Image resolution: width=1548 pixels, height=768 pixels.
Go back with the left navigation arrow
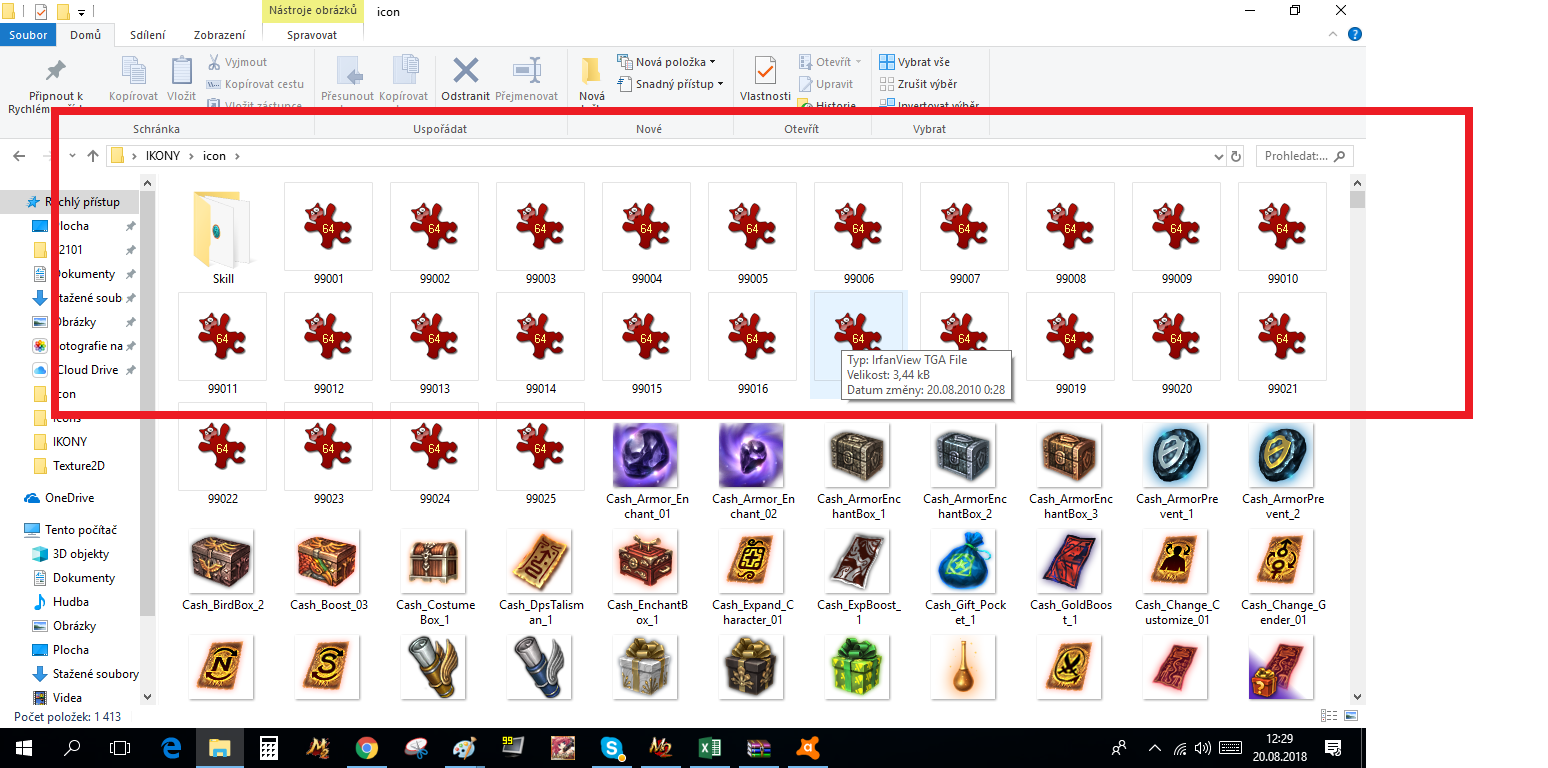pyautogui.click(x=19, y=156)
